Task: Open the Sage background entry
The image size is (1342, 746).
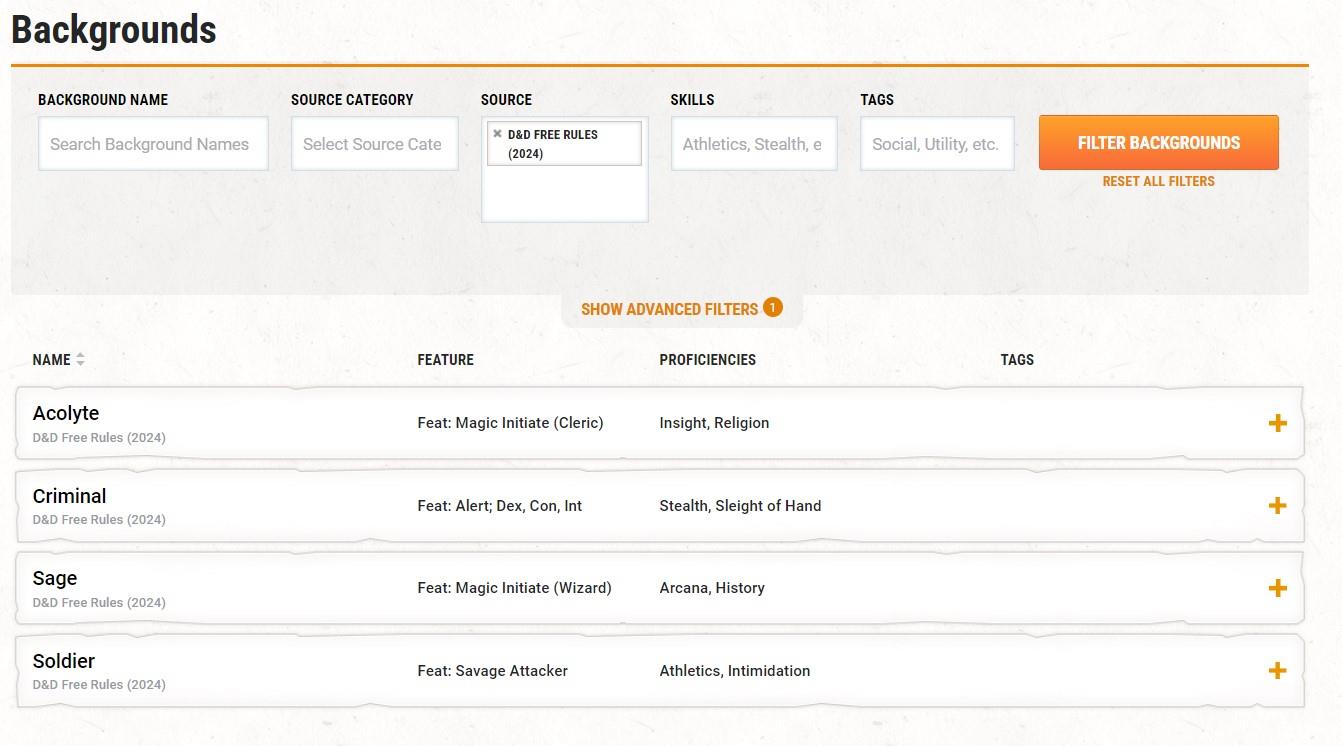Action: (x=55, y=578)
